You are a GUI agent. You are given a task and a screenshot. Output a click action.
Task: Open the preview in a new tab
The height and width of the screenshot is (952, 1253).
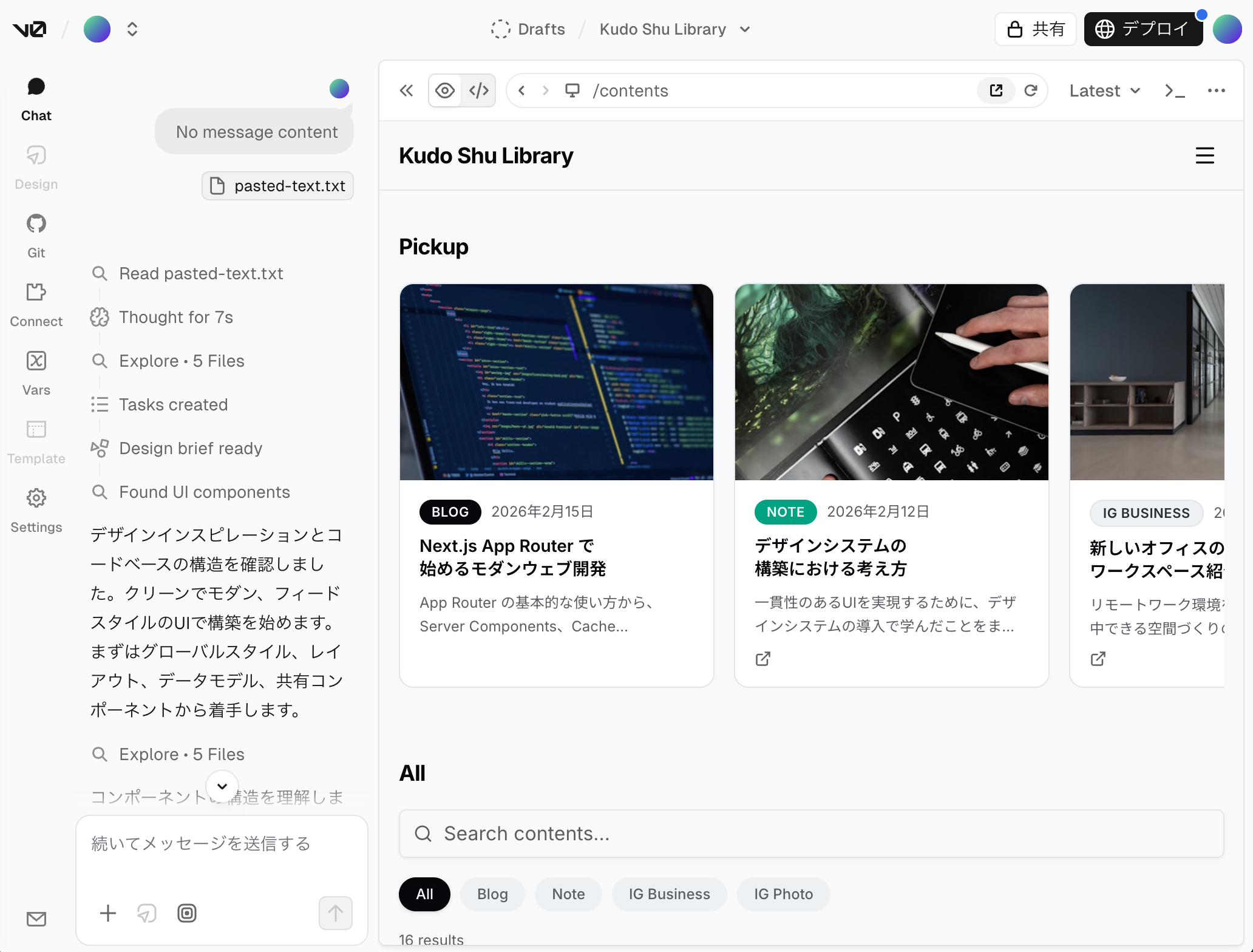(996, 90)
